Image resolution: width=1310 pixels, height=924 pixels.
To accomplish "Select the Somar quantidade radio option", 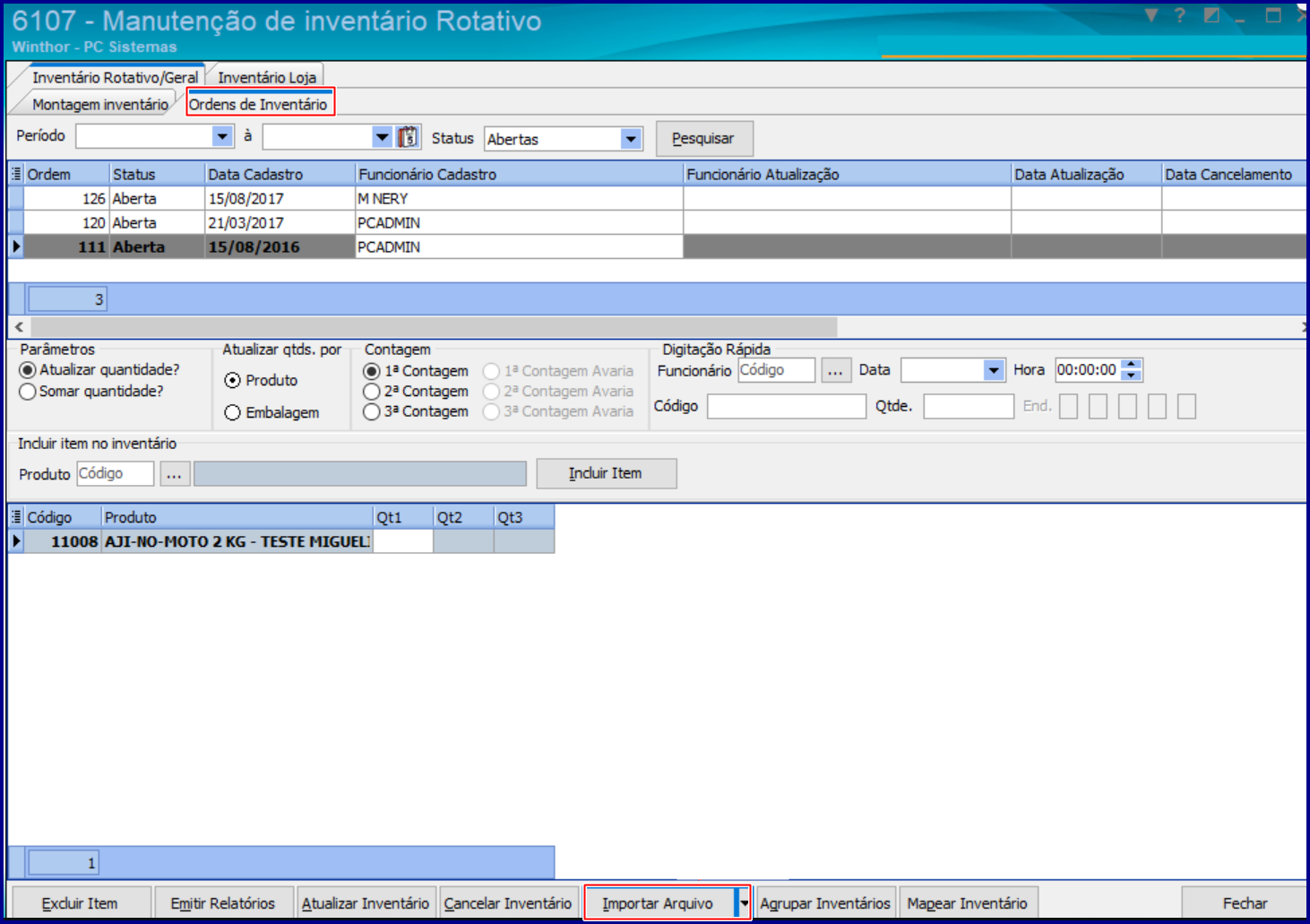I will pyautogui.click(x=28, y=392).
